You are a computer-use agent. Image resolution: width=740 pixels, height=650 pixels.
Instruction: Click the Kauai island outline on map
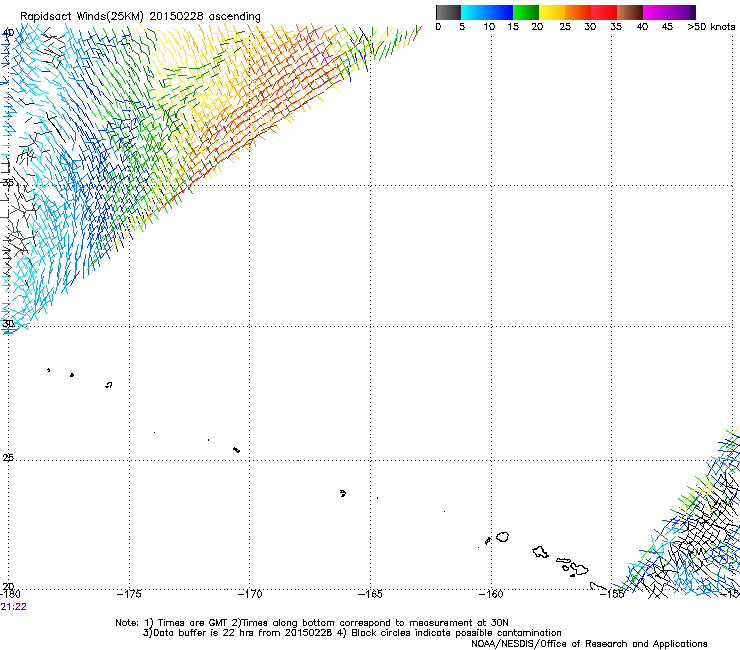pos(503,537)
